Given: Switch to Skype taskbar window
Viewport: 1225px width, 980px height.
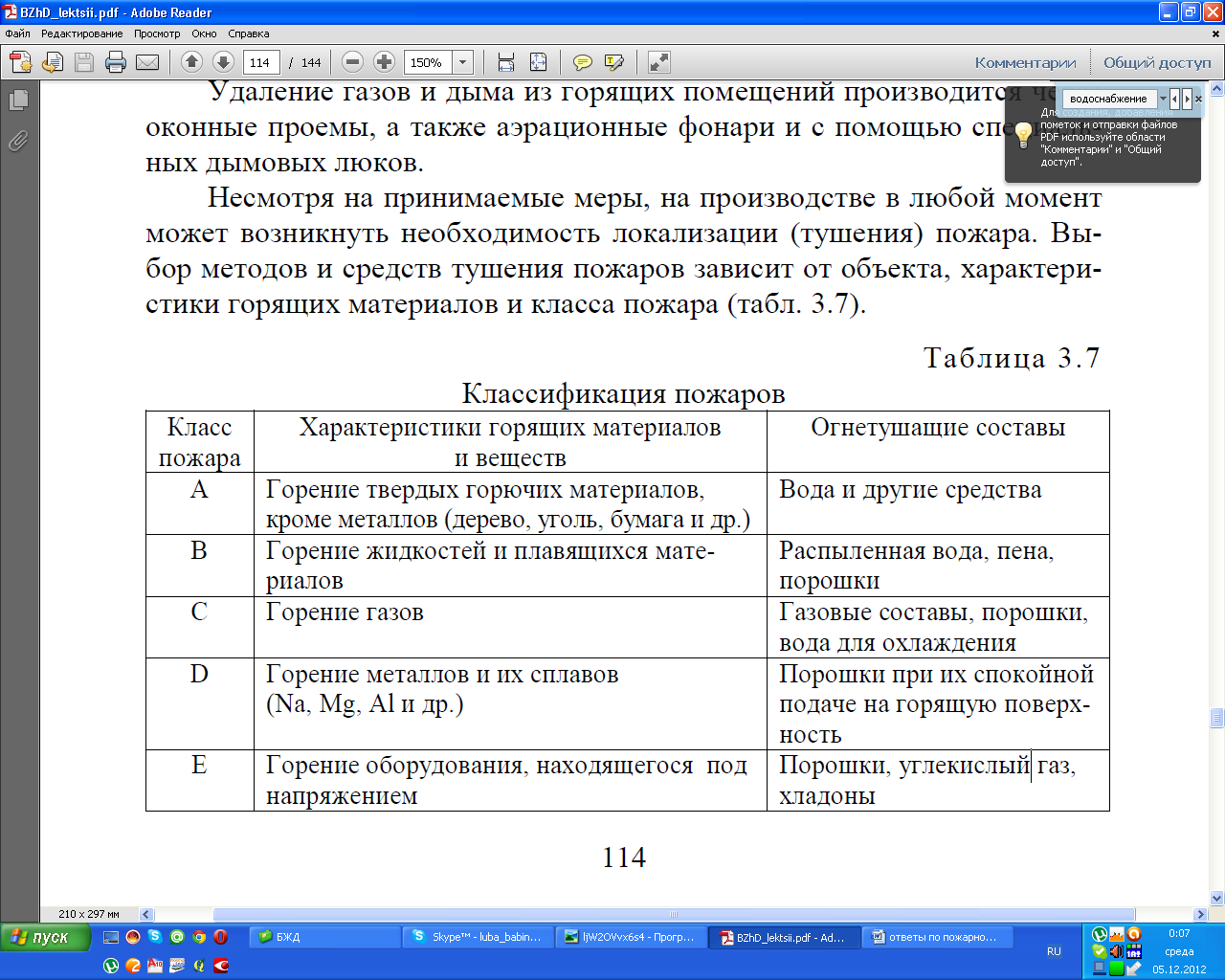Looking at the screenshot, I should 479,937.
